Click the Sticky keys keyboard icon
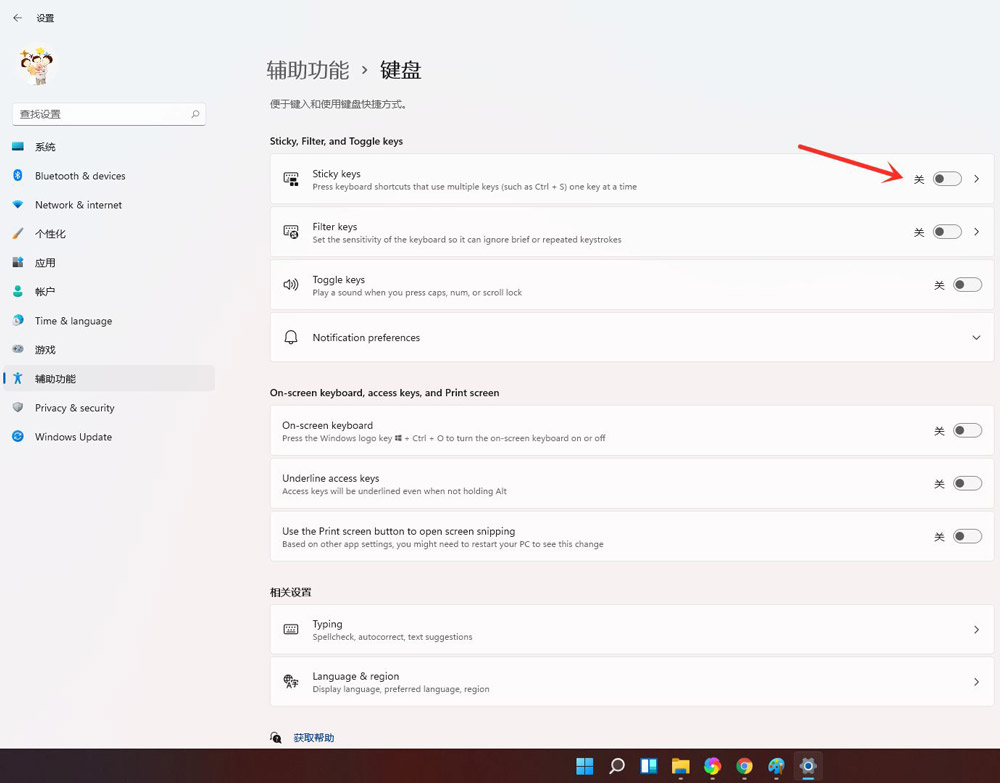This screenshot has width=1000, height=783. (x=292, y=179)
